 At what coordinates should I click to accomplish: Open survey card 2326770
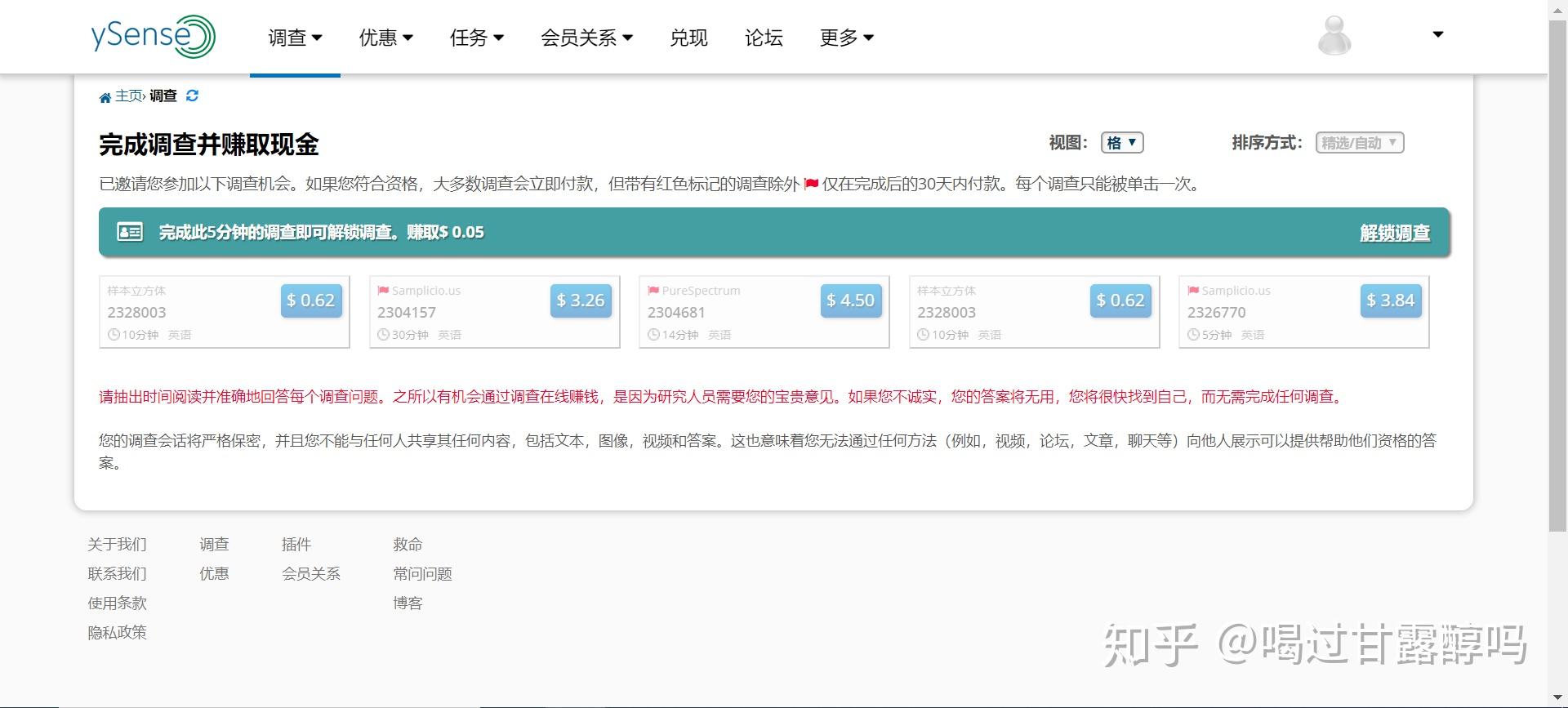pyautogui.click(x=1303, y=312)
